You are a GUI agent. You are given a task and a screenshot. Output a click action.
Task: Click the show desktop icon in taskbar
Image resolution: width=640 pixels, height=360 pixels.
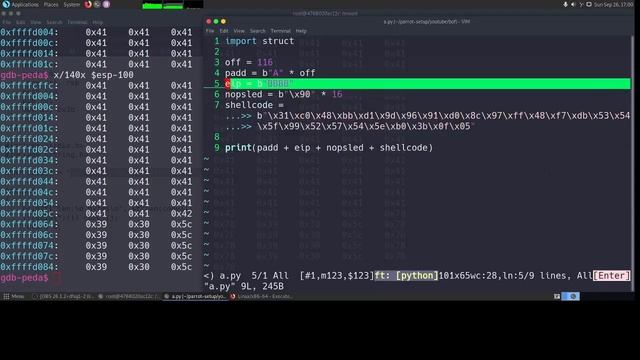click(557, 296)
